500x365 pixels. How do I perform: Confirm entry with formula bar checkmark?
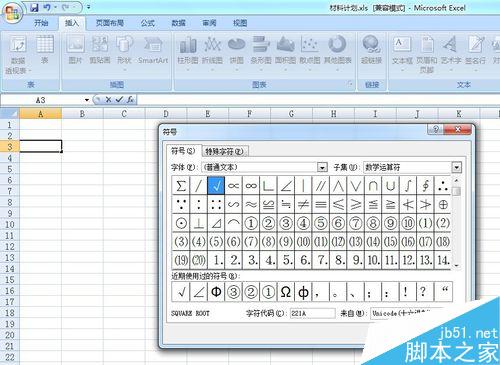click(x=119, y=99)
